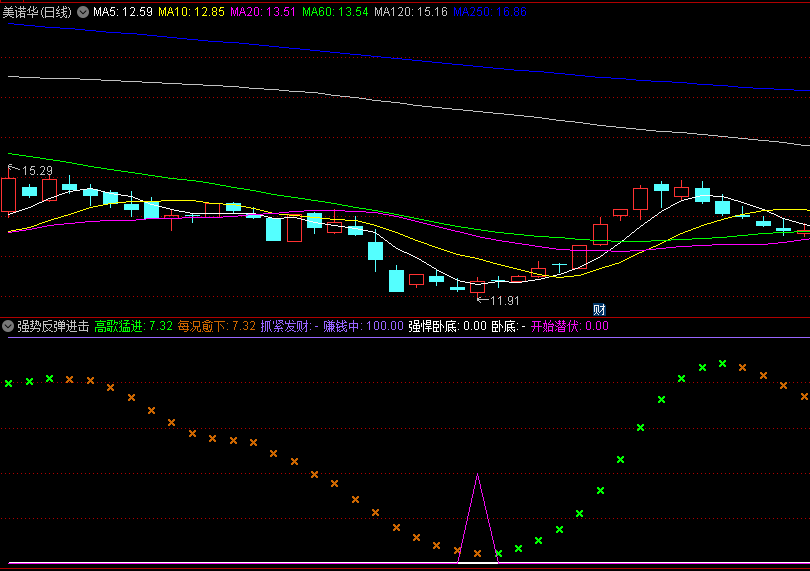Click the MA120 legend label
Screen dimensions: 810x571
411,12
